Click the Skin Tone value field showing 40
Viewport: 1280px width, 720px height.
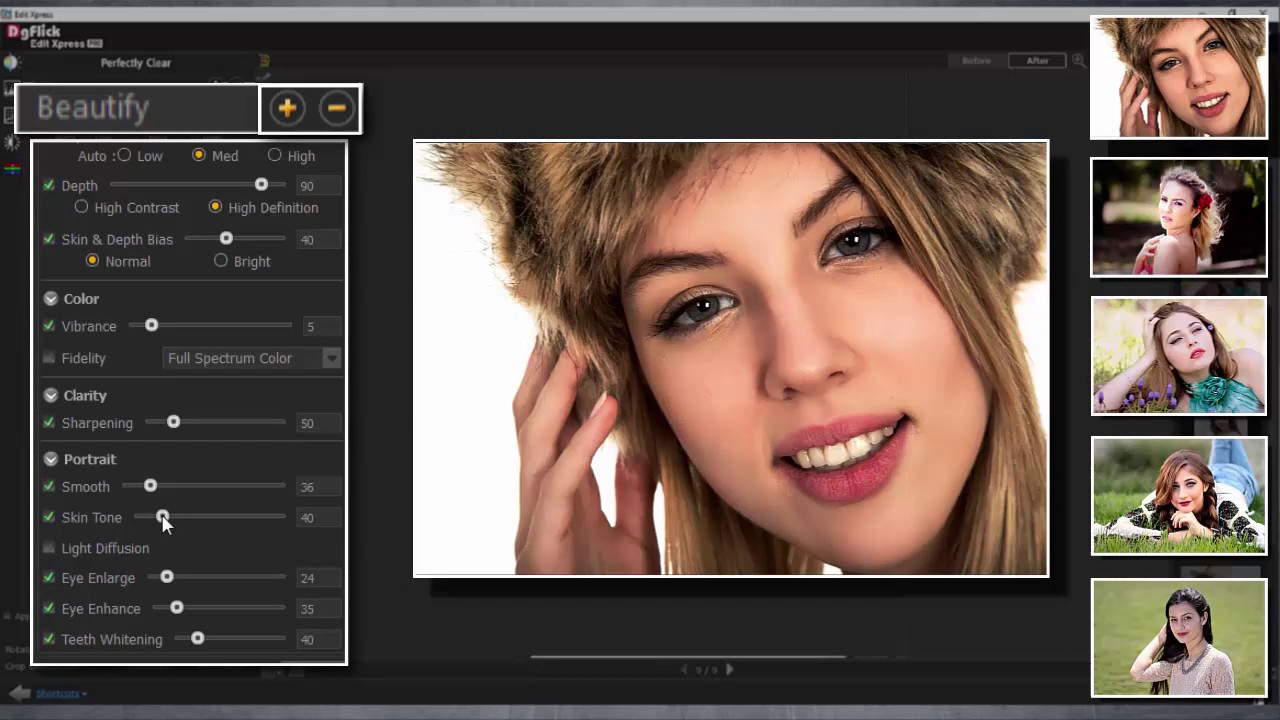pyautogui.click(x=318, y=518)
